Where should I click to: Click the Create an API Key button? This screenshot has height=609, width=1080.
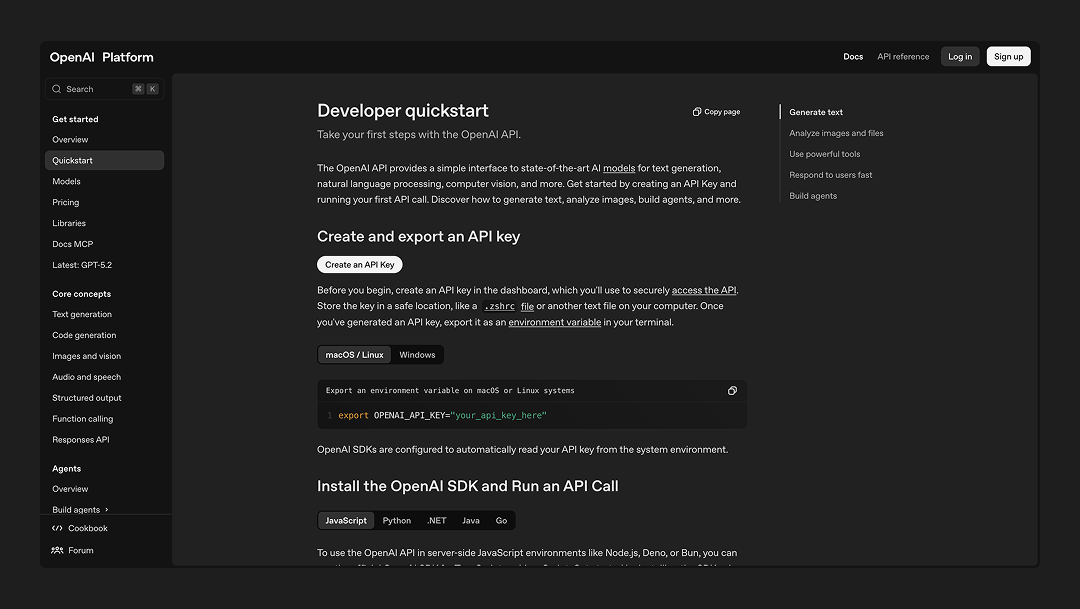coord(360,265)
